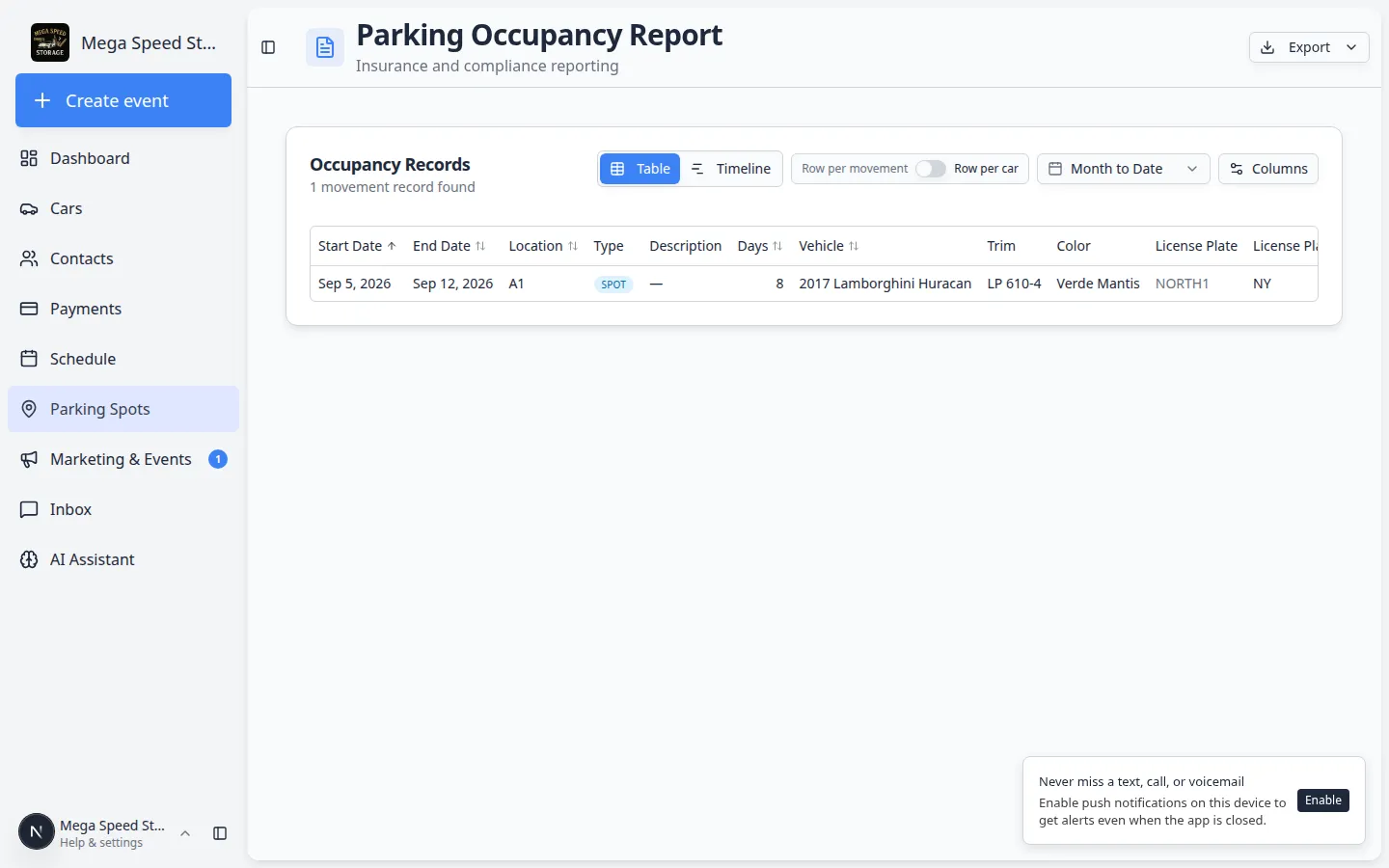Open the Export dropdown
Screen dimensions: 1389x868
(1309, 47)
